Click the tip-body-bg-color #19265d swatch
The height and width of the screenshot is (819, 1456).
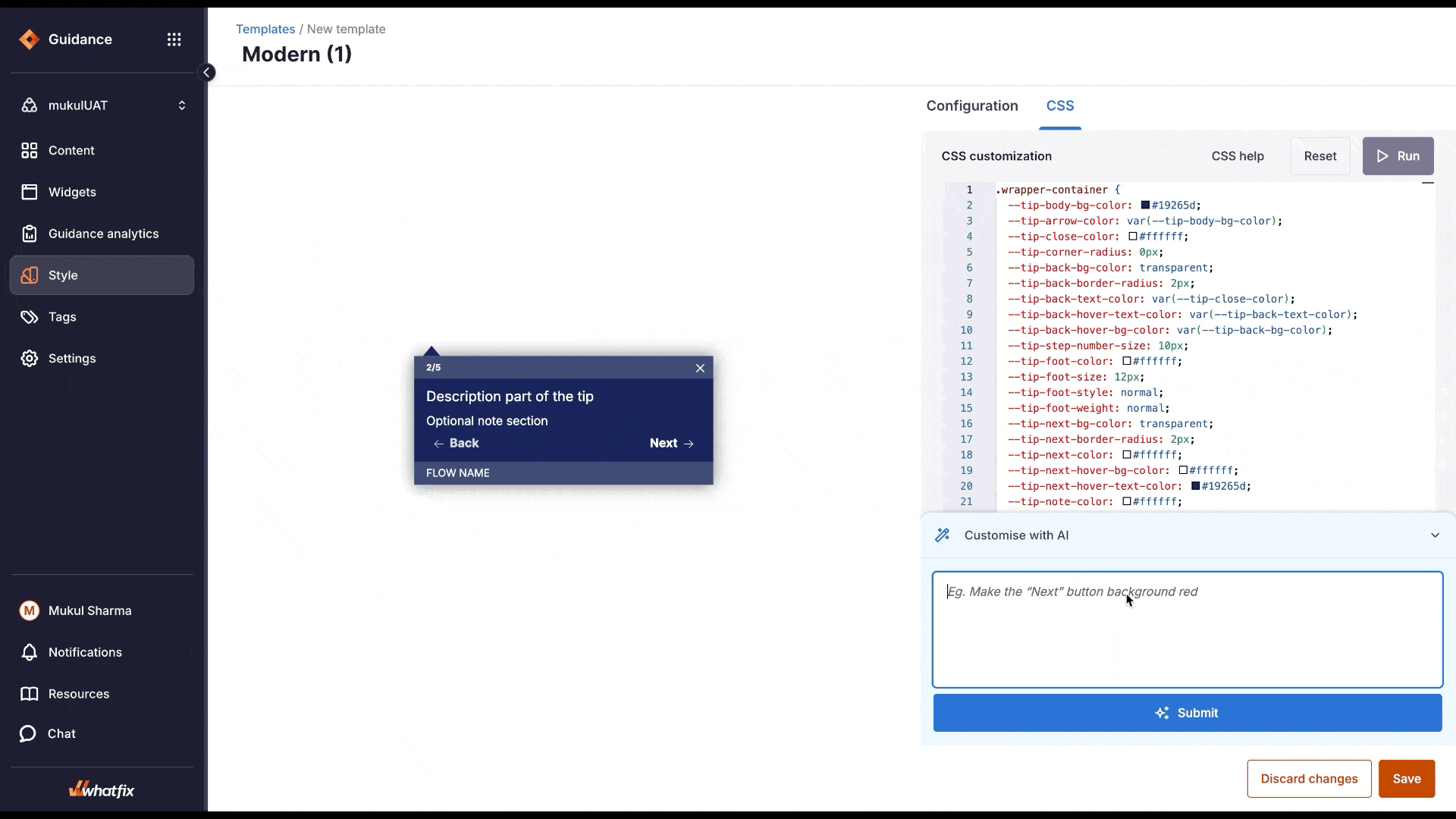pyautogui.click(x=1145, y=206)
